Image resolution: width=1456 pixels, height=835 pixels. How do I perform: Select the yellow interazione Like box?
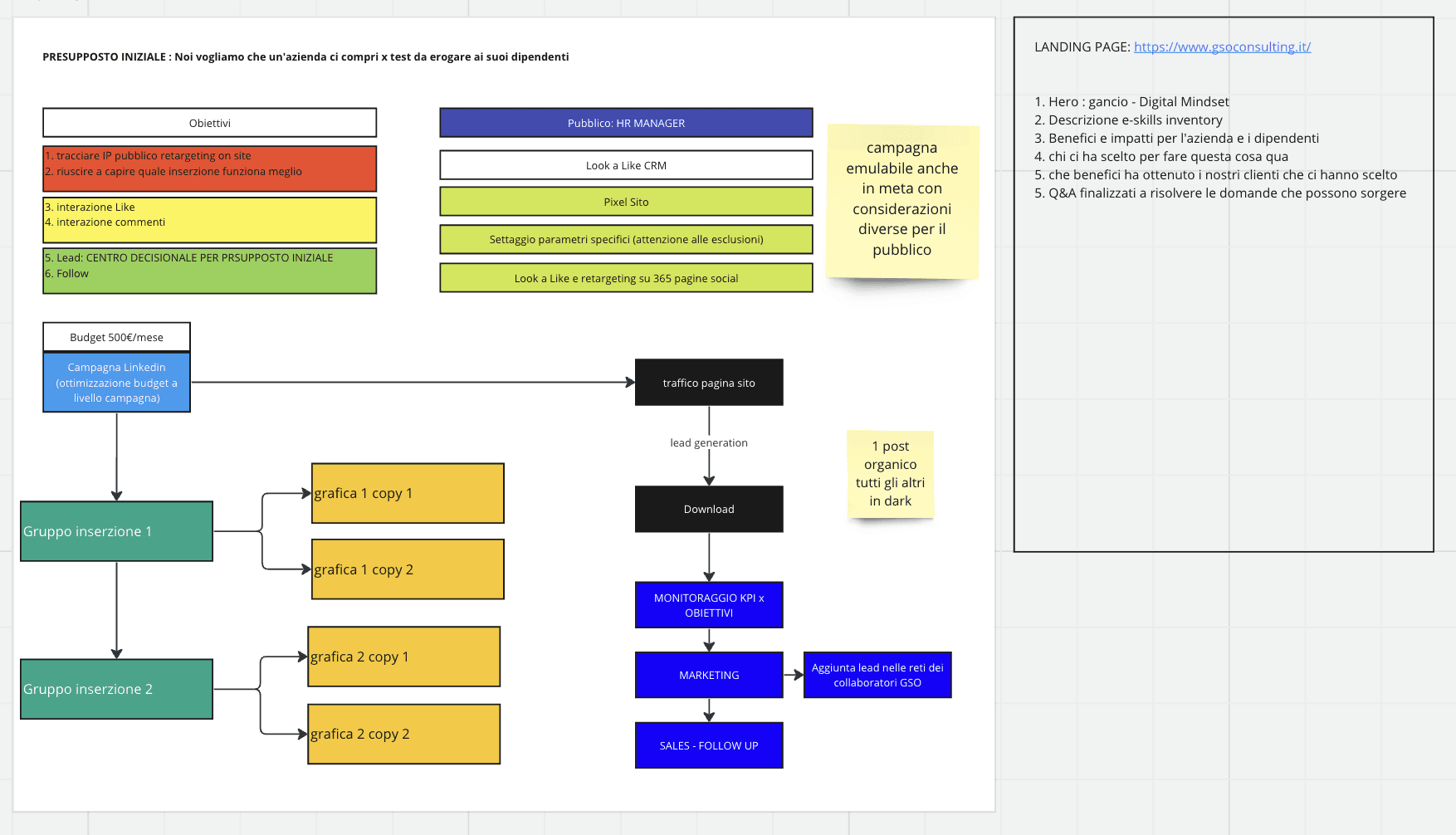(x=209, y=220)
